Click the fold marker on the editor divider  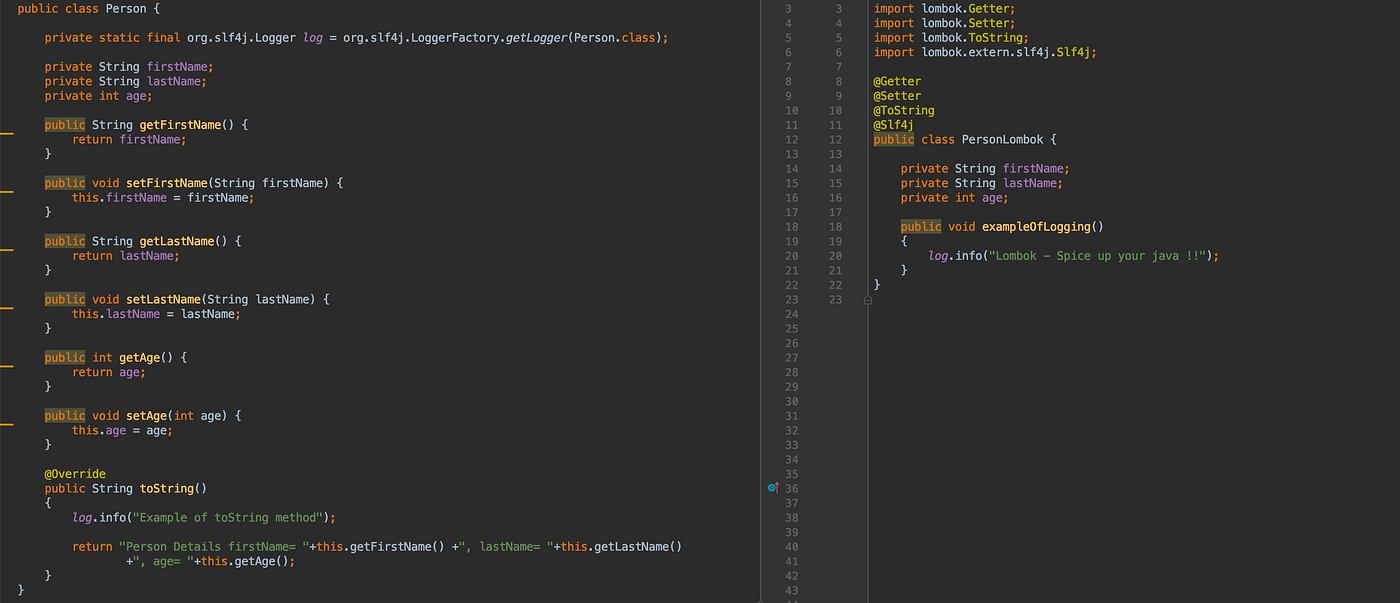pyautogui.click(x=868, y=299)
